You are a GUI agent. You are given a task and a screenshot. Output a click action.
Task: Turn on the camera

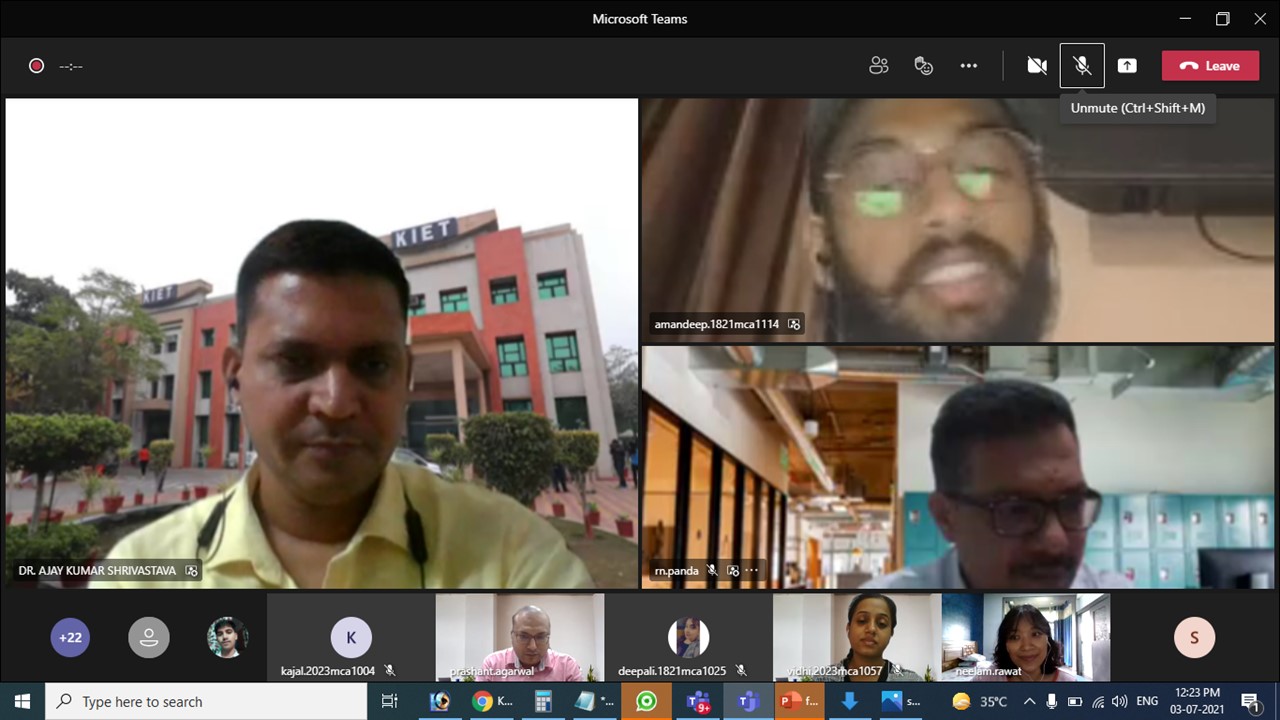[1037, 66]
